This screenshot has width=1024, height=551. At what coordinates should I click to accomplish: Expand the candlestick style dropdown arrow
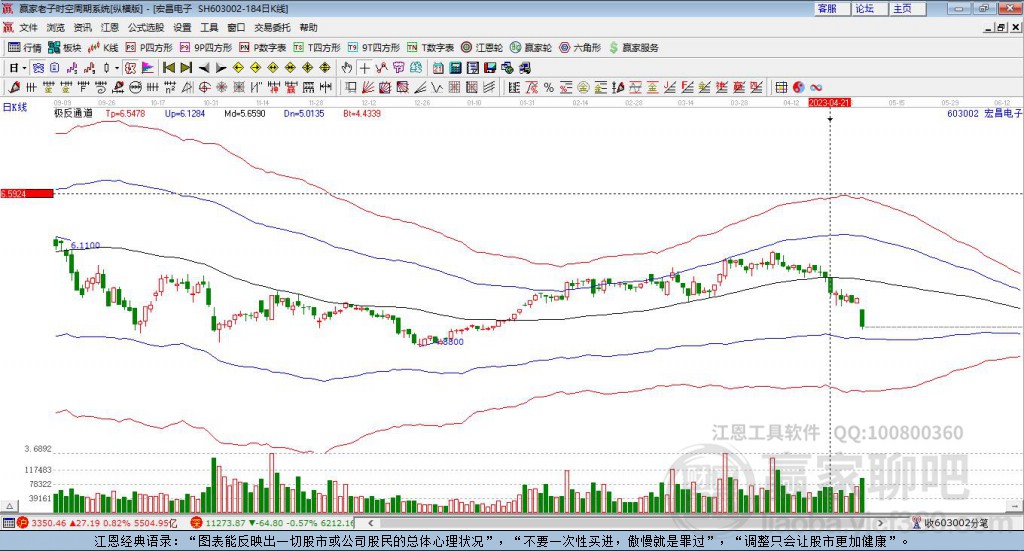point(116,68)
